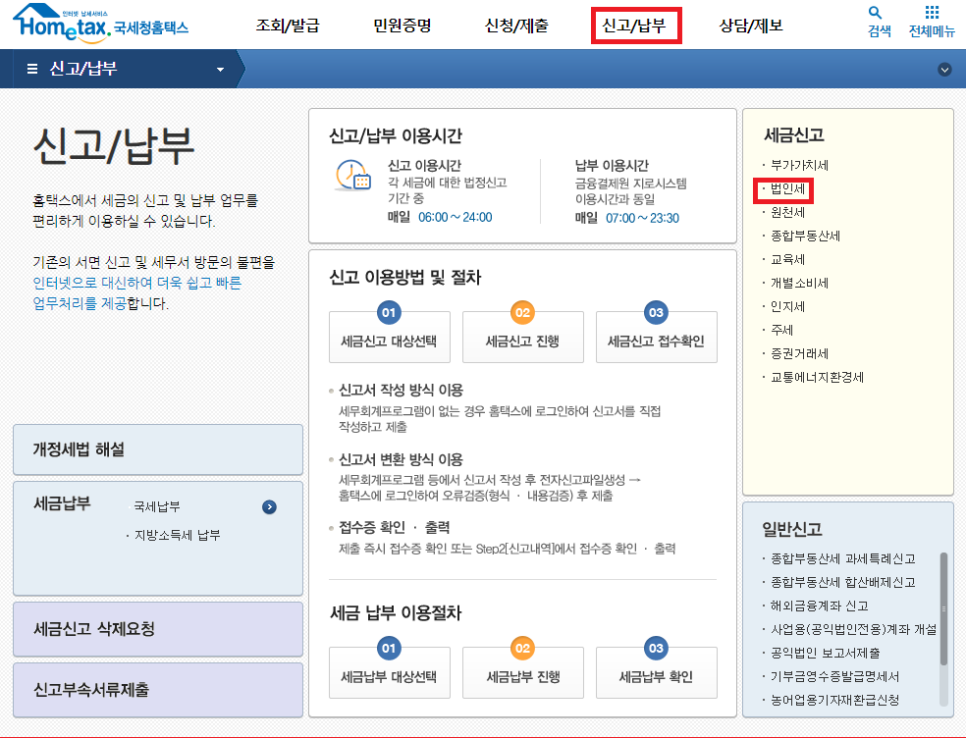Select 개별소비세 under 세금신고
The height and width of the screenshot is (738, 966).
799,283
